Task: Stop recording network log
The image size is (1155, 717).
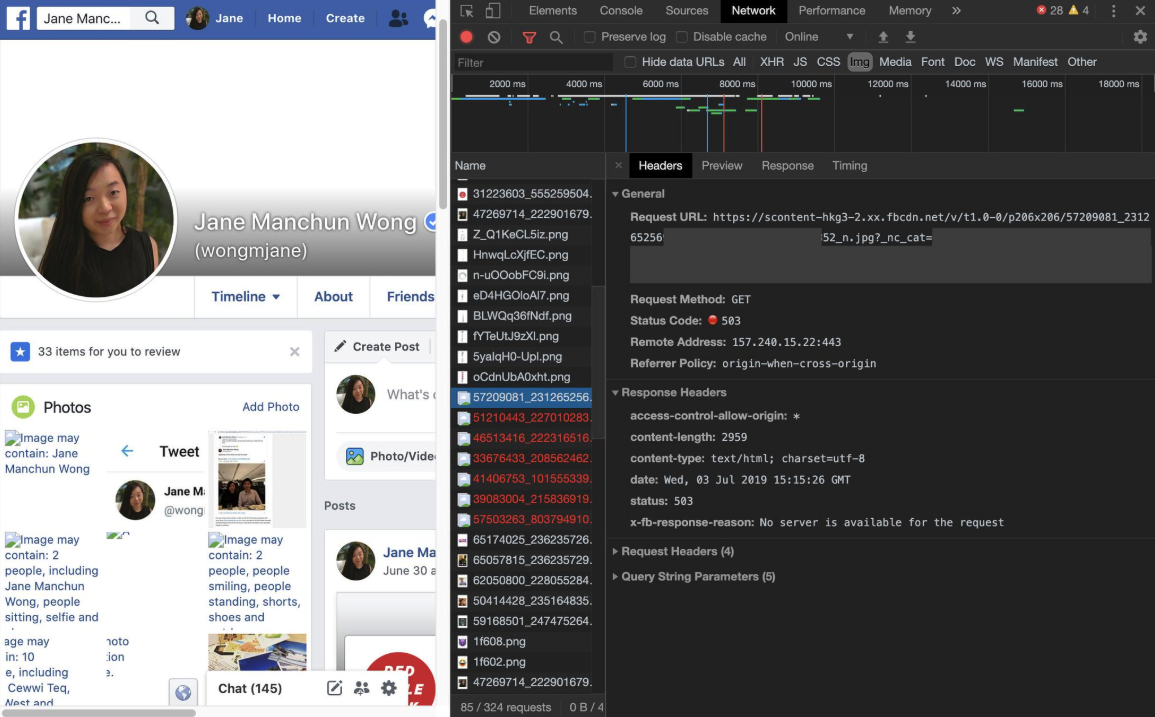Action: tap(466, 37)
